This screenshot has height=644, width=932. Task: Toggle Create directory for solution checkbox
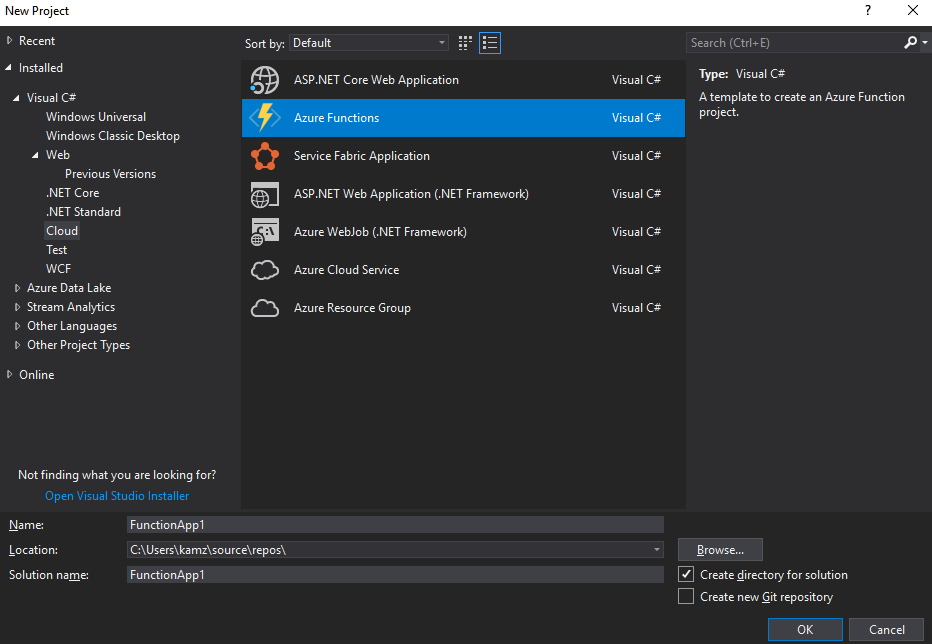pyautogui.click(x=686, y=574)
